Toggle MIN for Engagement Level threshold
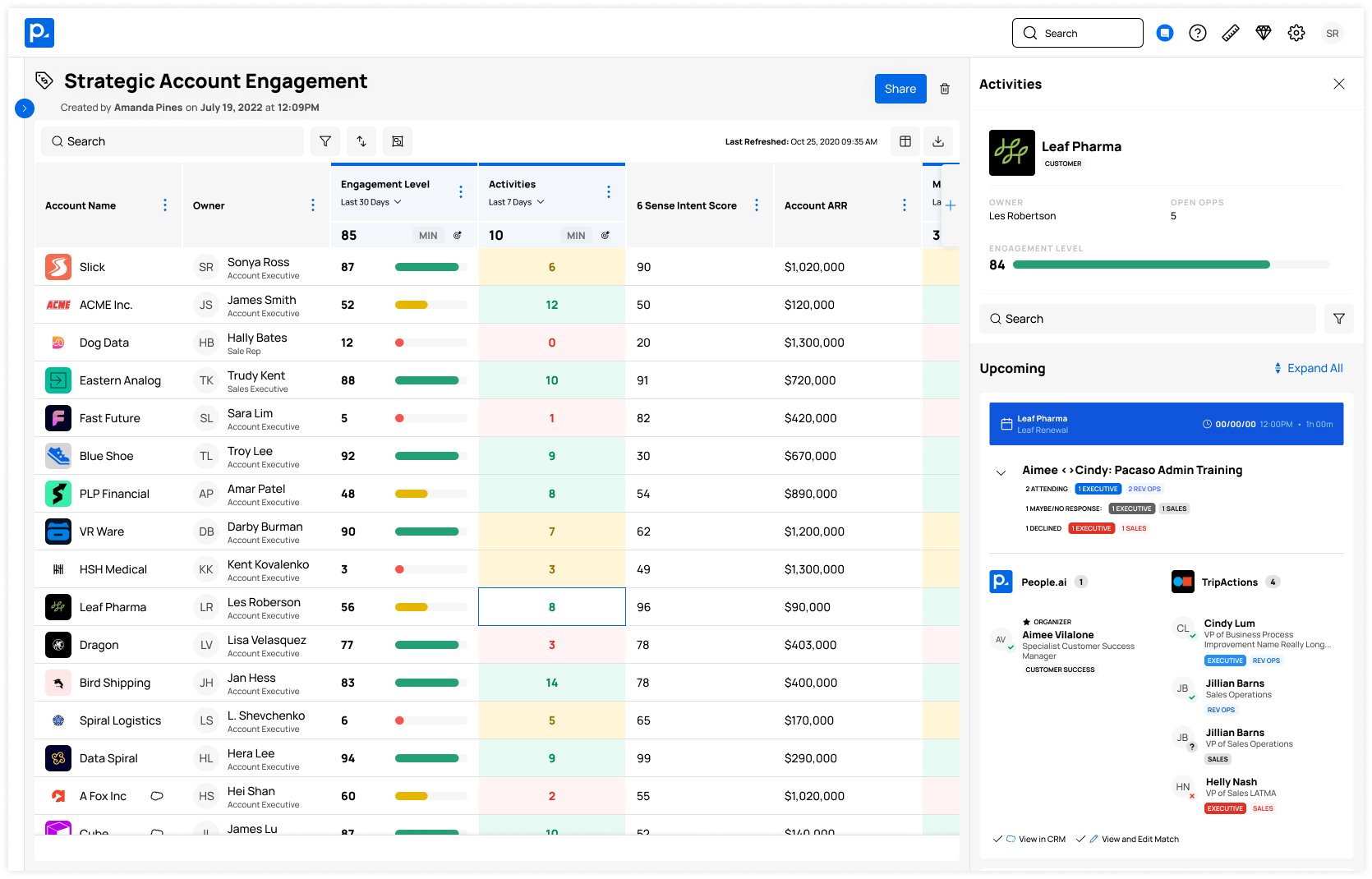Screen dimensions: 1372x879 428,236
